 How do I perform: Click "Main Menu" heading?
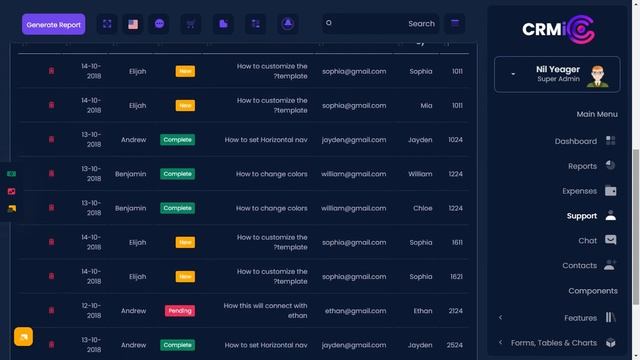point(597,114)
